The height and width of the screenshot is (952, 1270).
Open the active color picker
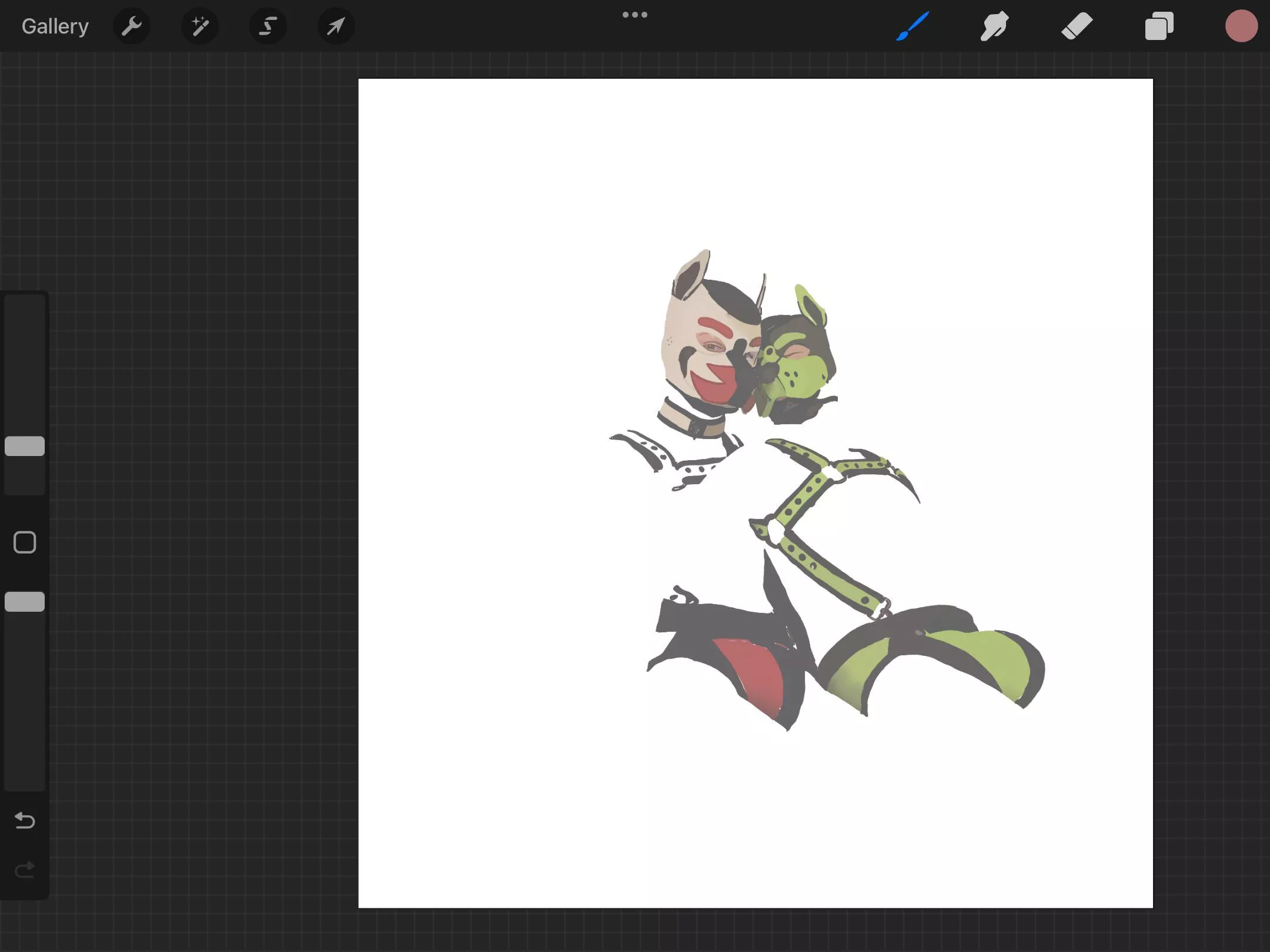pos(1242,26)
